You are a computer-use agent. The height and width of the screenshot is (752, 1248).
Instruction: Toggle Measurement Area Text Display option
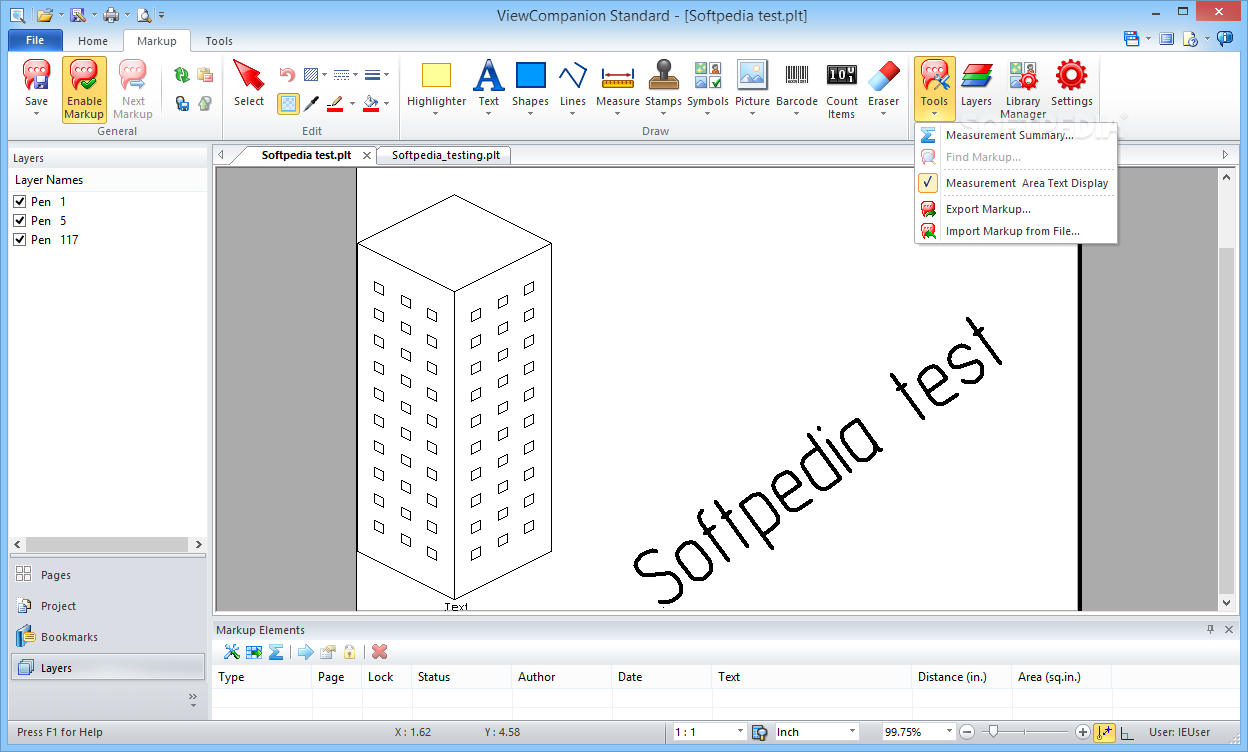(1016, 183)
